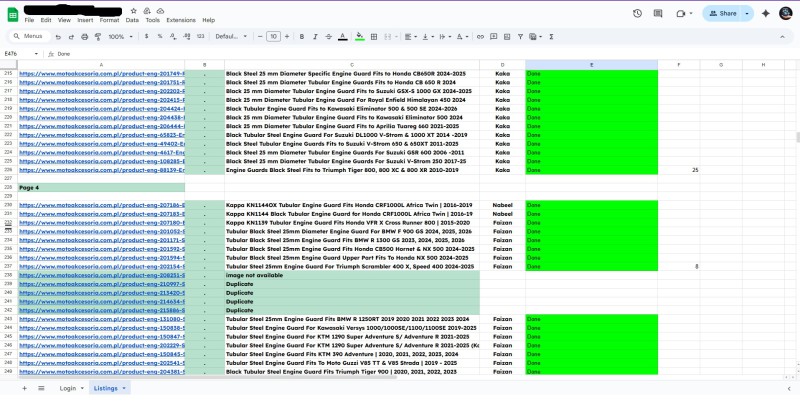Viewport: 800px width, 415px height.
Task: Open the fill color picker
Action: [x=360, y=36]
